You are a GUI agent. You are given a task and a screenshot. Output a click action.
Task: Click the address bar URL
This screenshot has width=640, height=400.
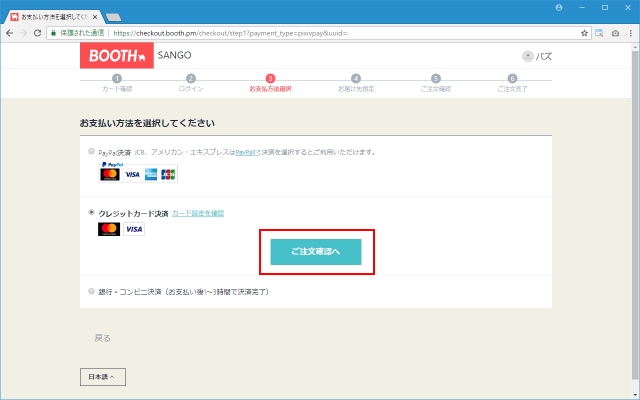point(231,33)
